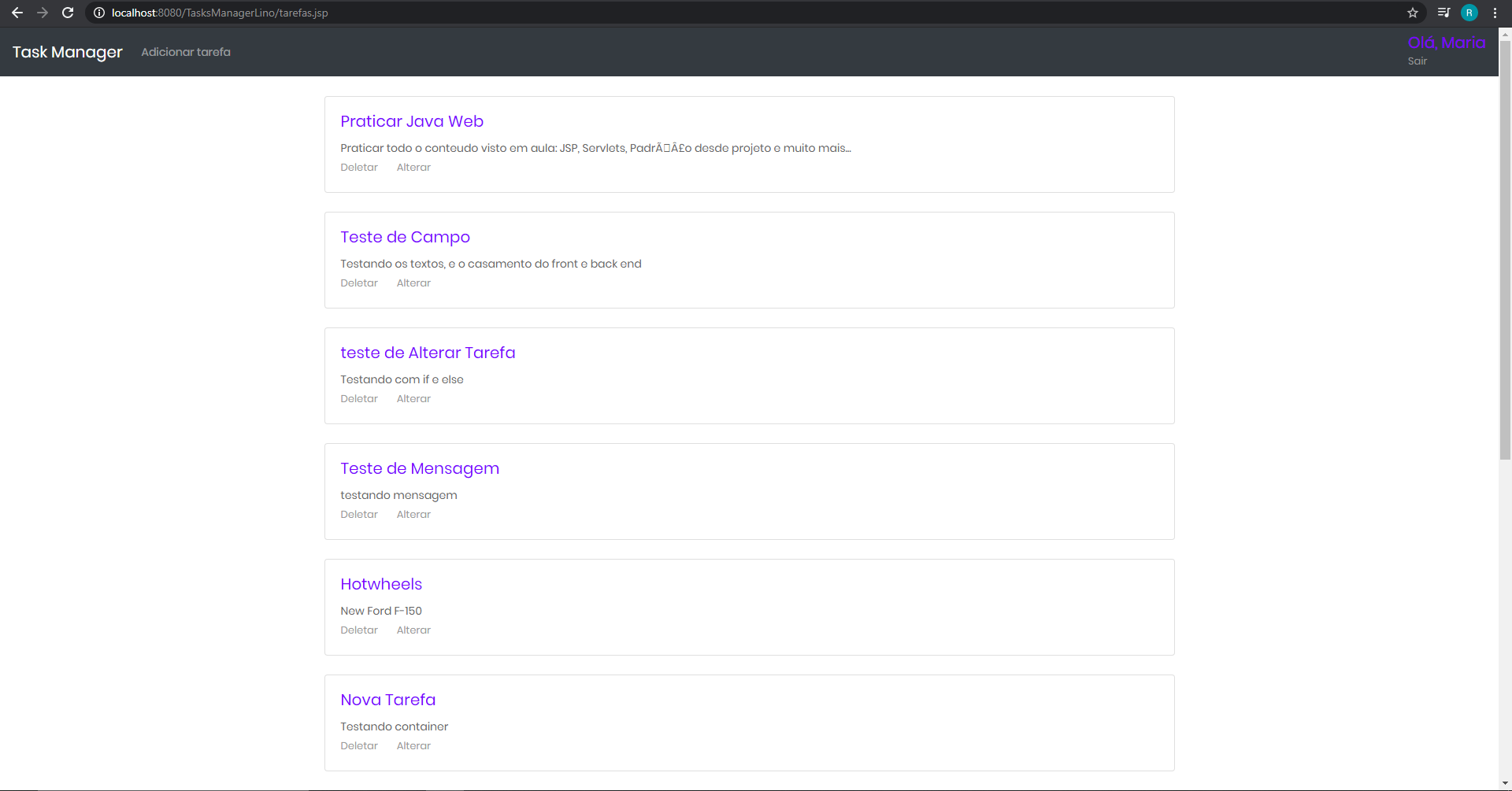Click Alterar on the Hotwheels task

tap(413, 630)
